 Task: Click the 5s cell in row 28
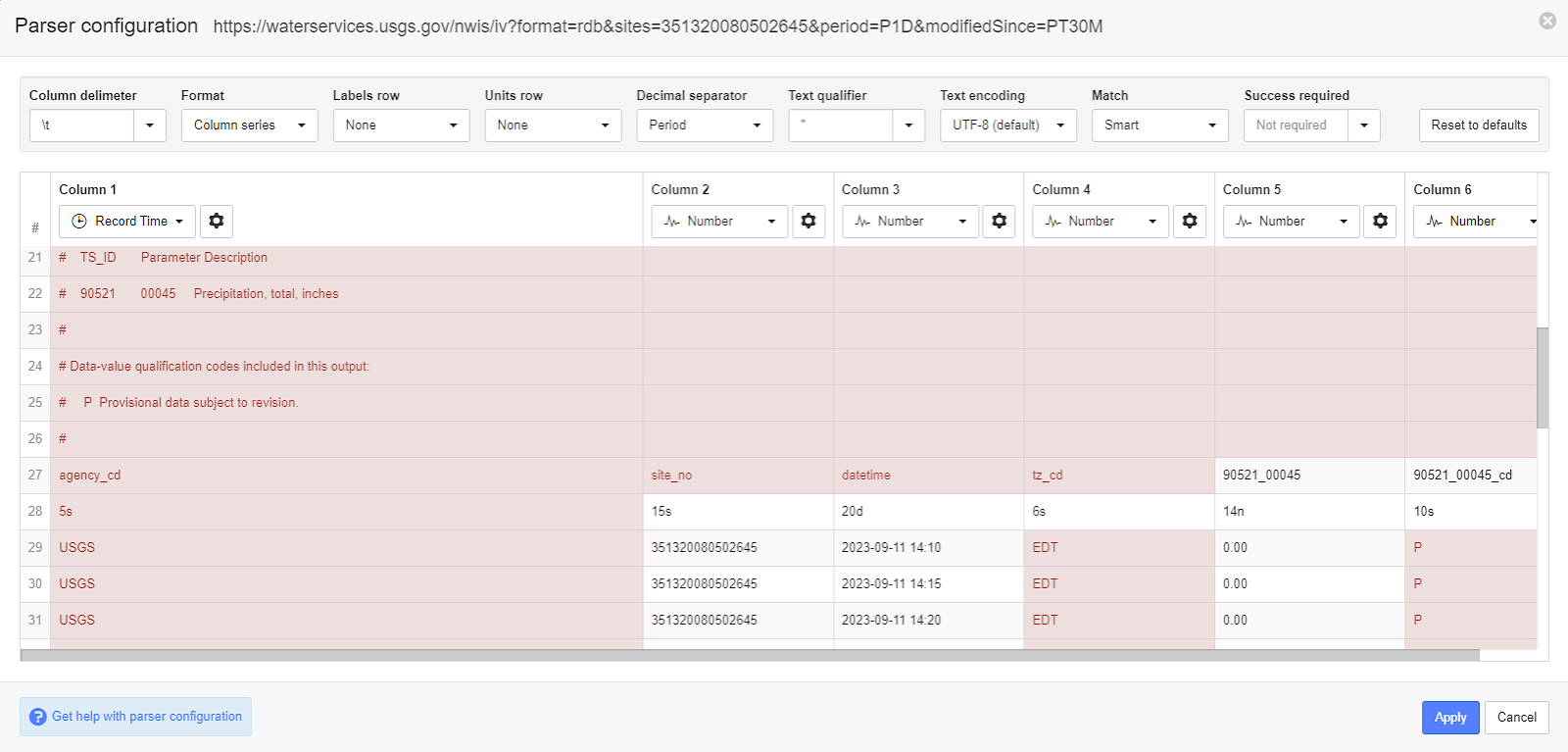347,512
